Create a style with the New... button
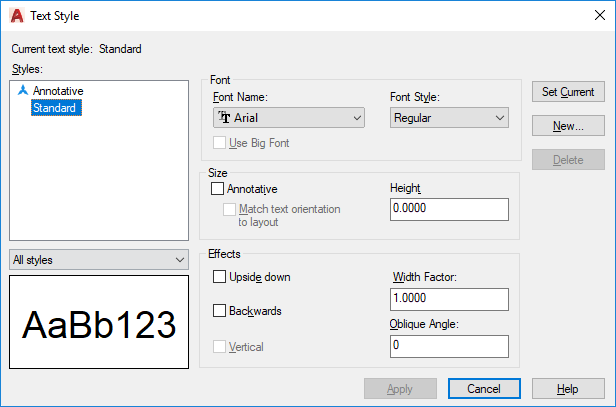The image size is (616, 407). tap(568, 126)
